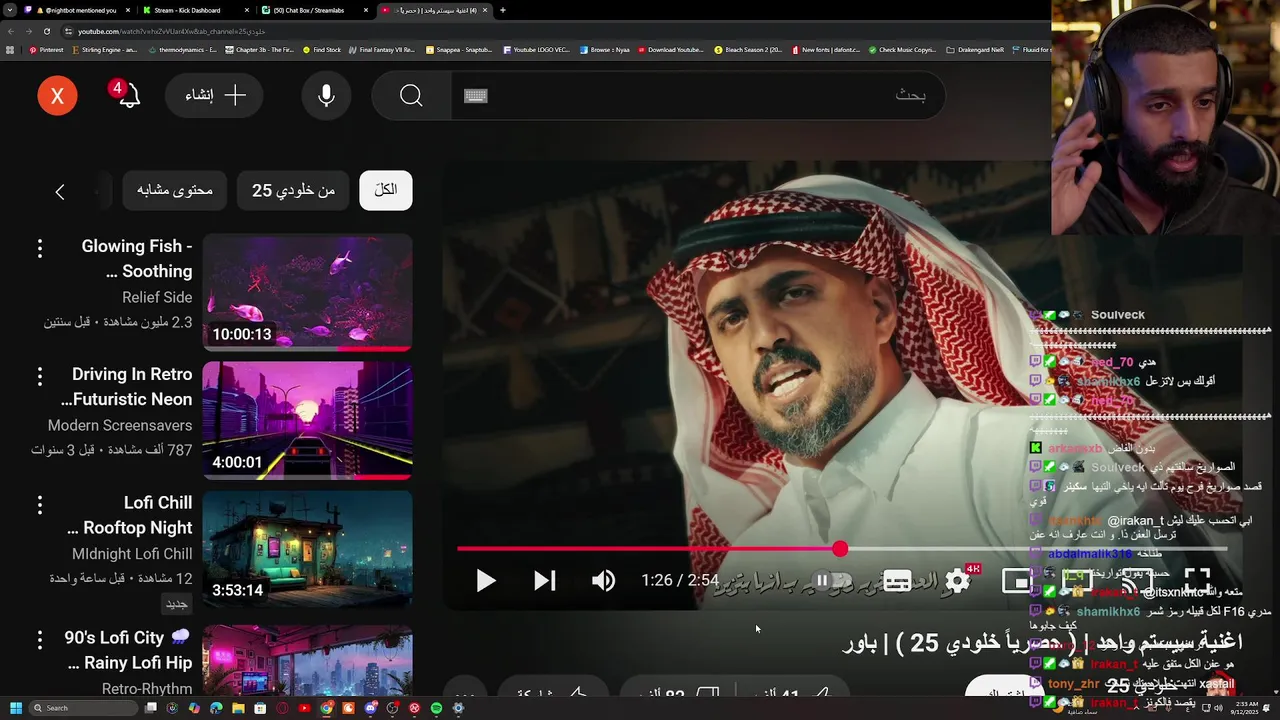
Task: Open 90's Lofi City Rainy thumbnail
Action: pyautogui.click(x=307, y=660)
